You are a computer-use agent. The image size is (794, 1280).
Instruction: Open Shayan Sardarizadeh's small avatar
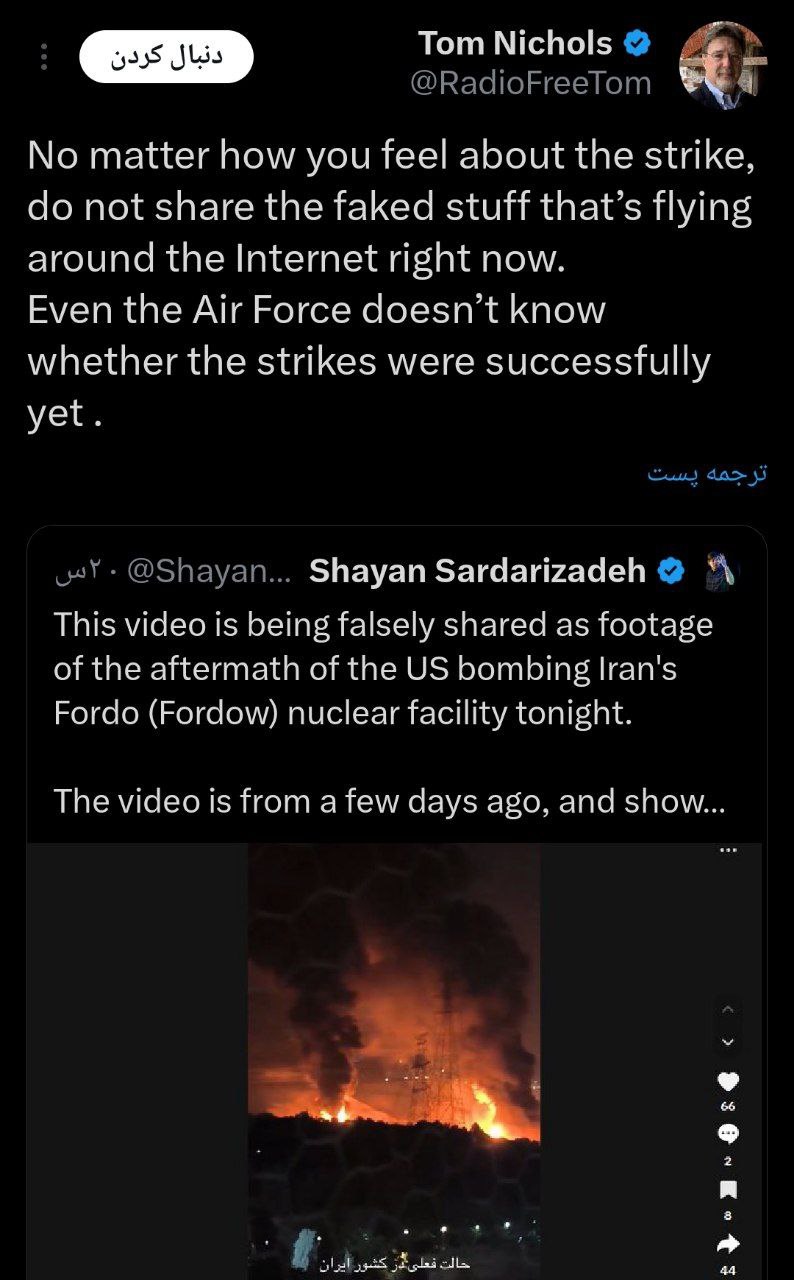pos(721,570)
